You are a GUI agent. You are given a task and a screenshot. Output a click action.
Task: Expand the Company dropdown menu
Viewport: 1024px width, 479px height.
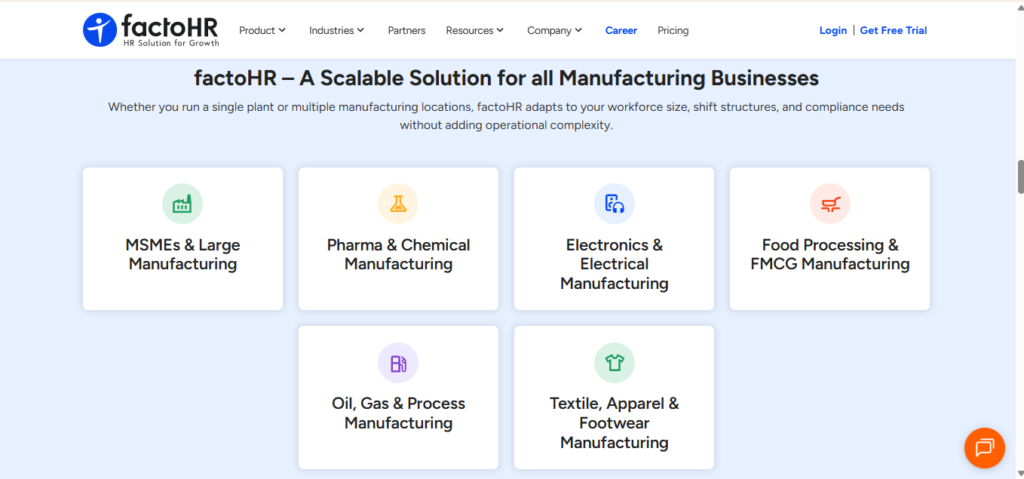pos(554,30)
